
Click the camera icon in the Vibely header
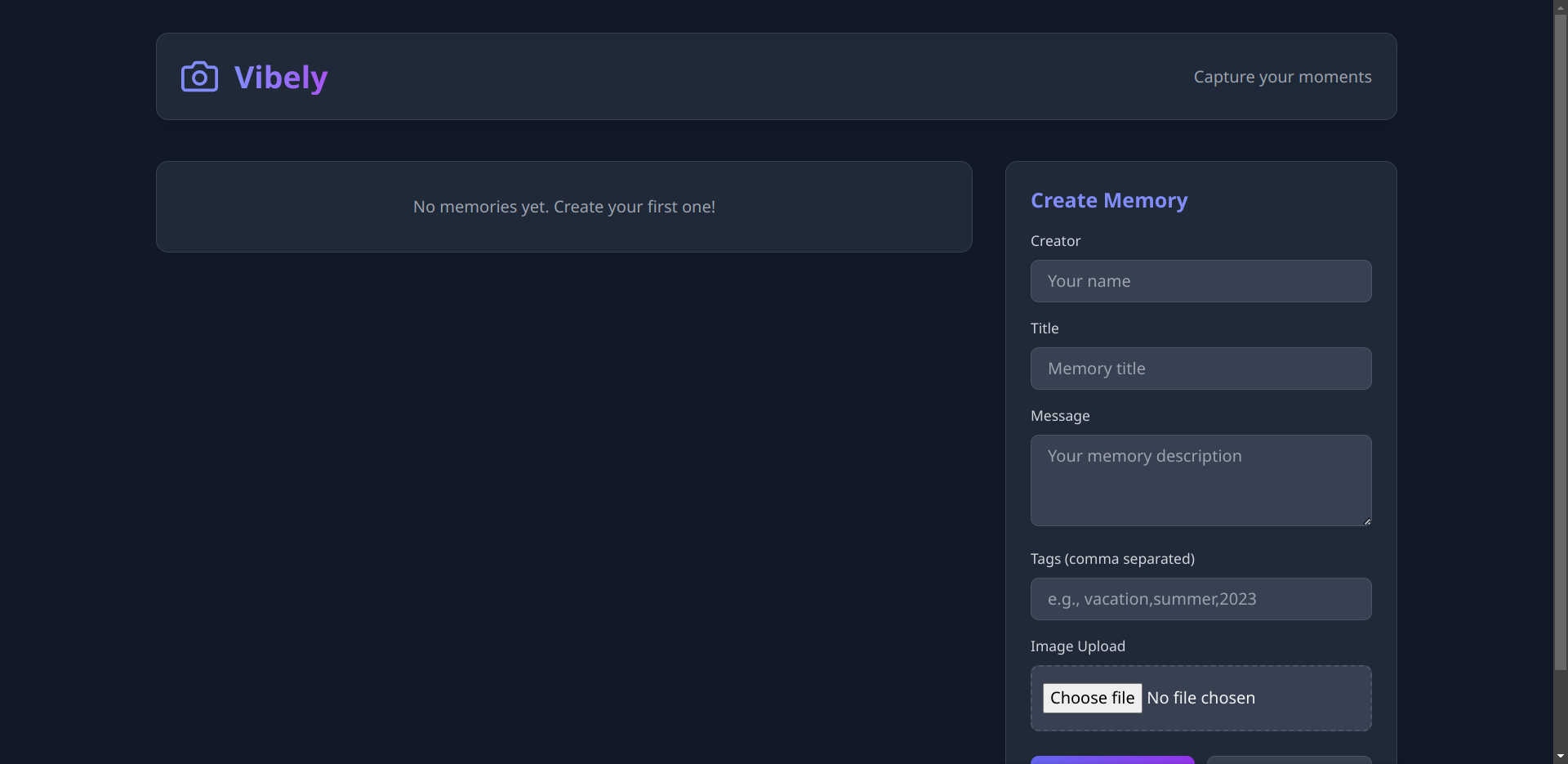tap(199, 76)
